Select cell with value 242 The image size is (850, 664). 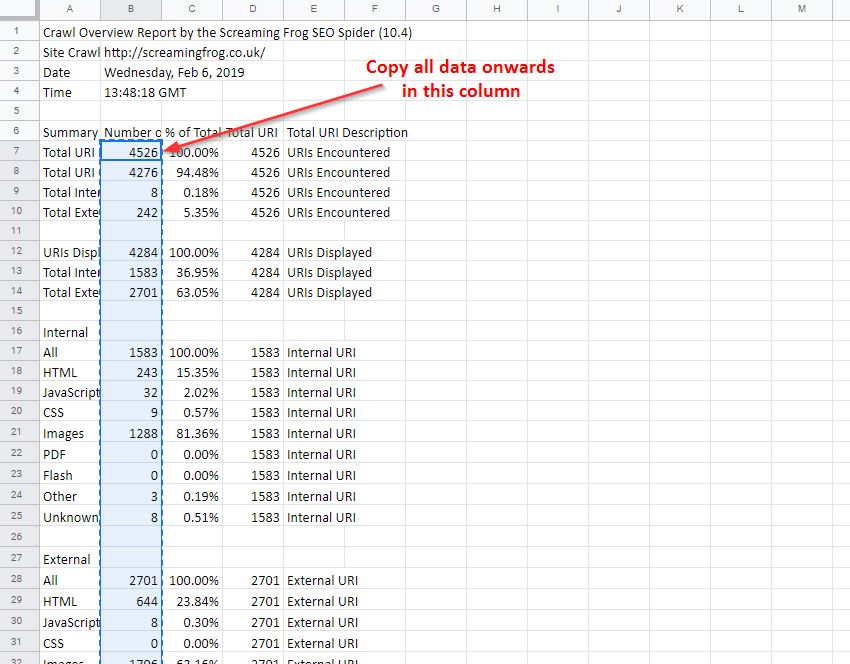click(131, 212)
